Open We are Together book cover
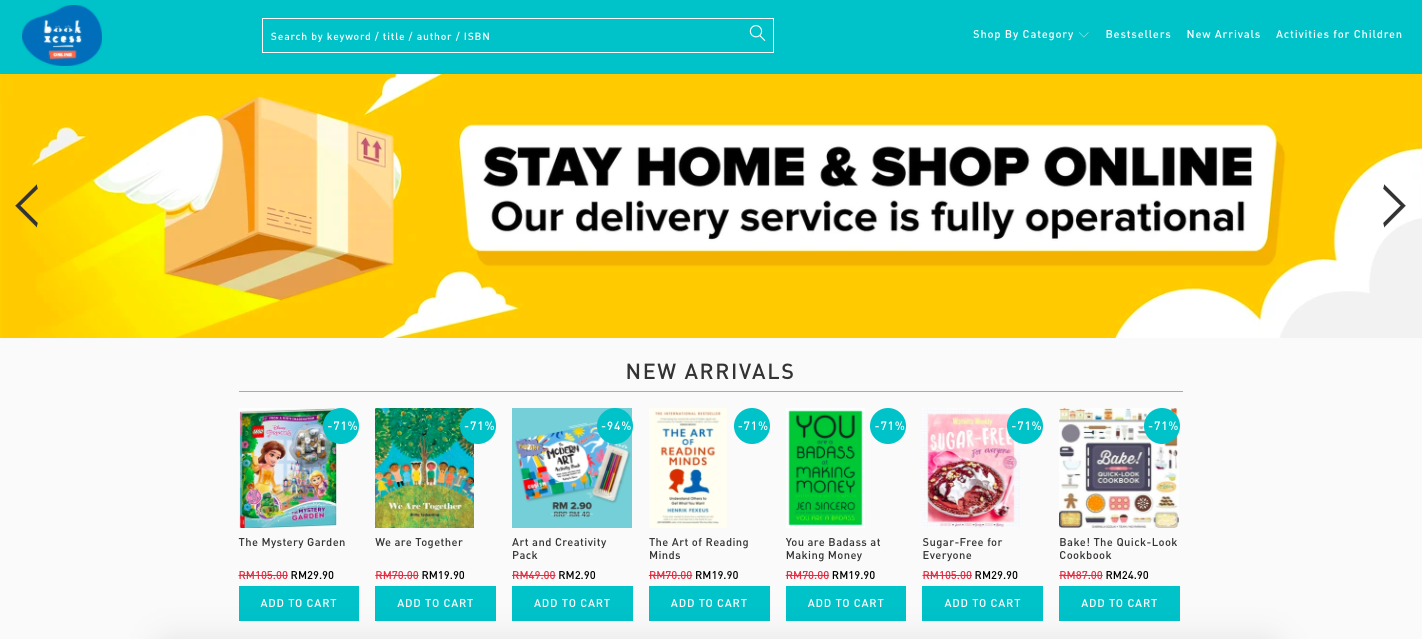Viewport: 1422px width, 639px height. pos(424,468)
